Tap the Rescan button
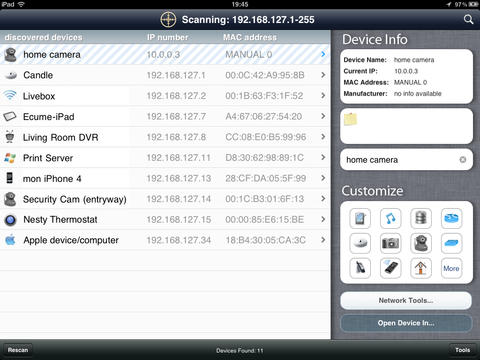 [x=18, y=350]
